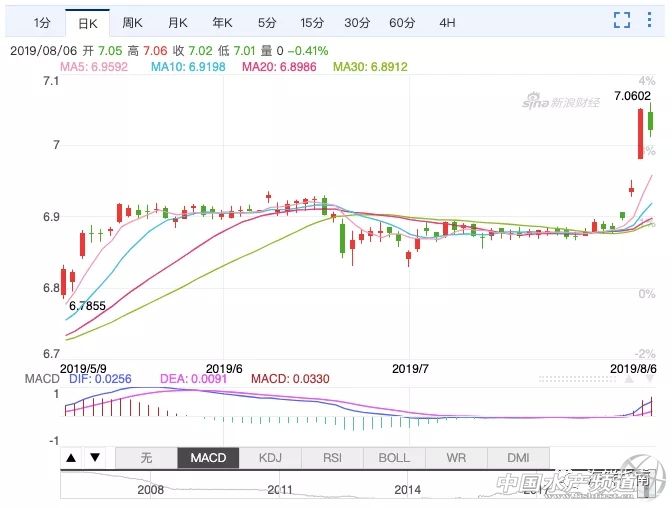Select the 日K daily chart tab

pyautogui.click(x=84, y=22)
